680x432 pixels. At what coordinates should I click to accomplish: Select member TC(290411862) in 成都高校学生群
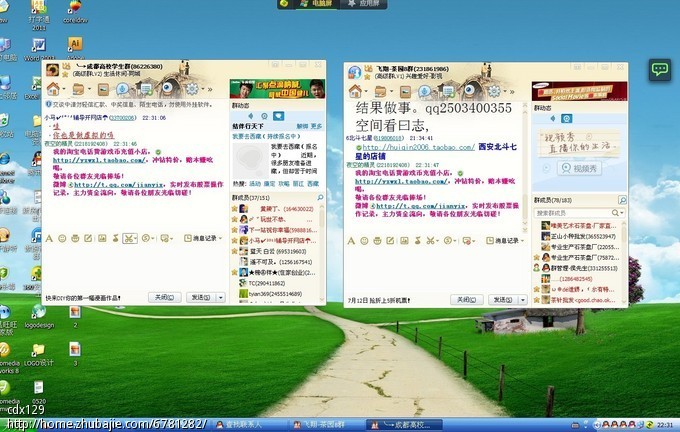(263, 283)
